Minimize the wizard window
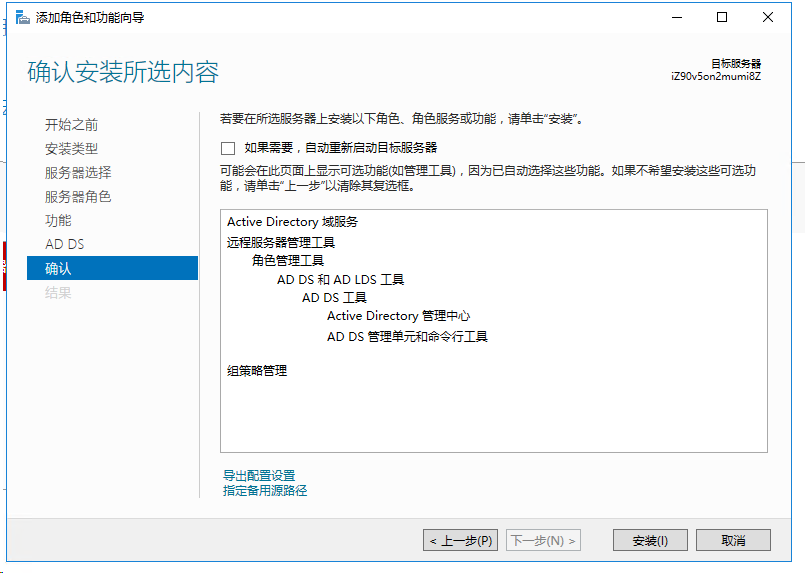Viewport: 805px width, 573px height. [677, 17]
